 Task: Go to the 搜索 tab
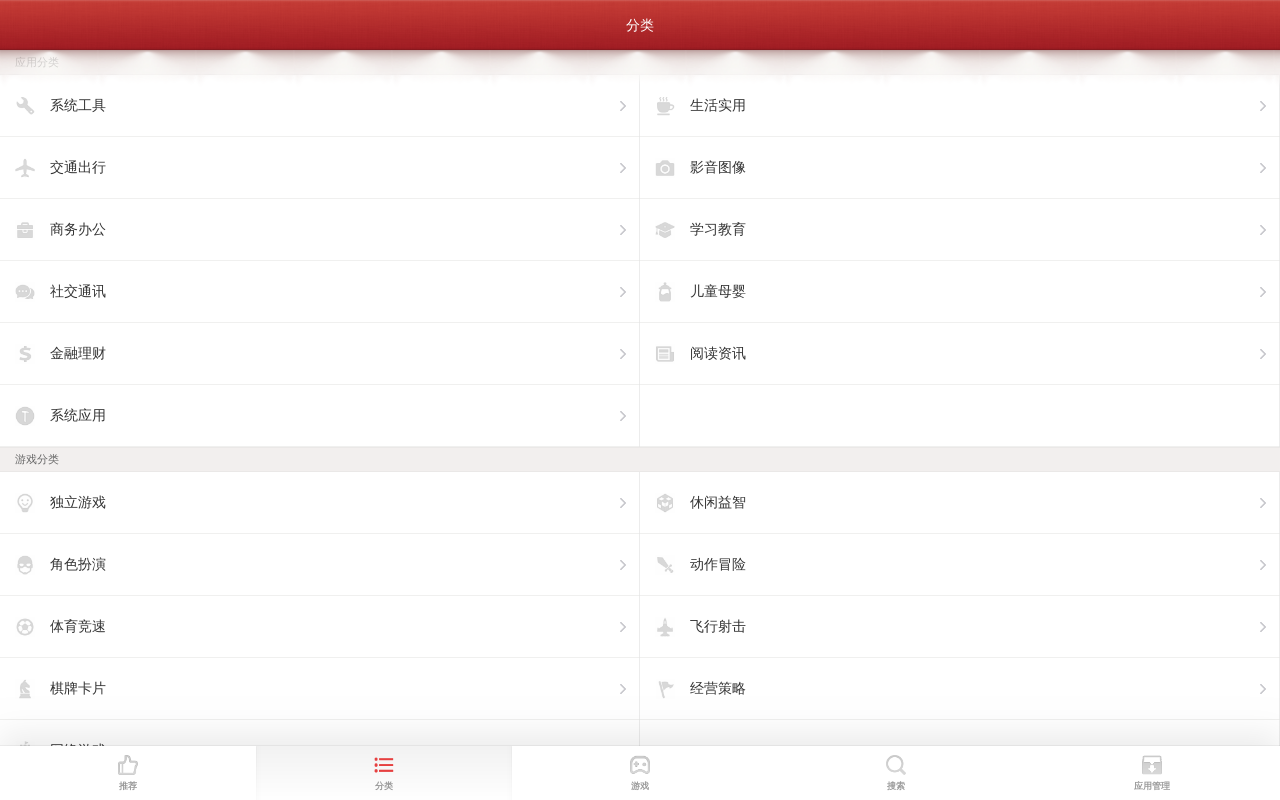(896, 772)
